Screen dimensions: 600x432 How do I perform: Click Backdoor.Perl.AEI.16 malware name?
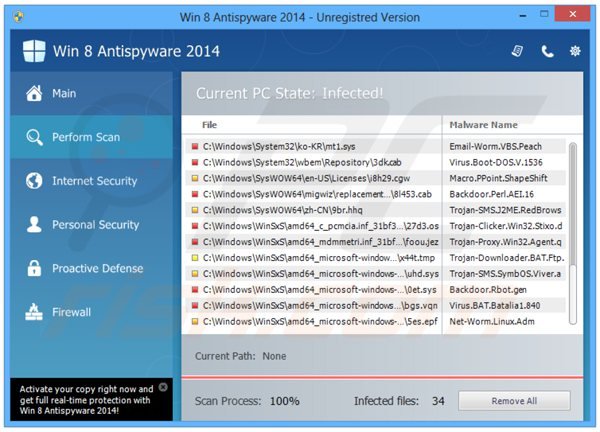(x=491, y=194)
